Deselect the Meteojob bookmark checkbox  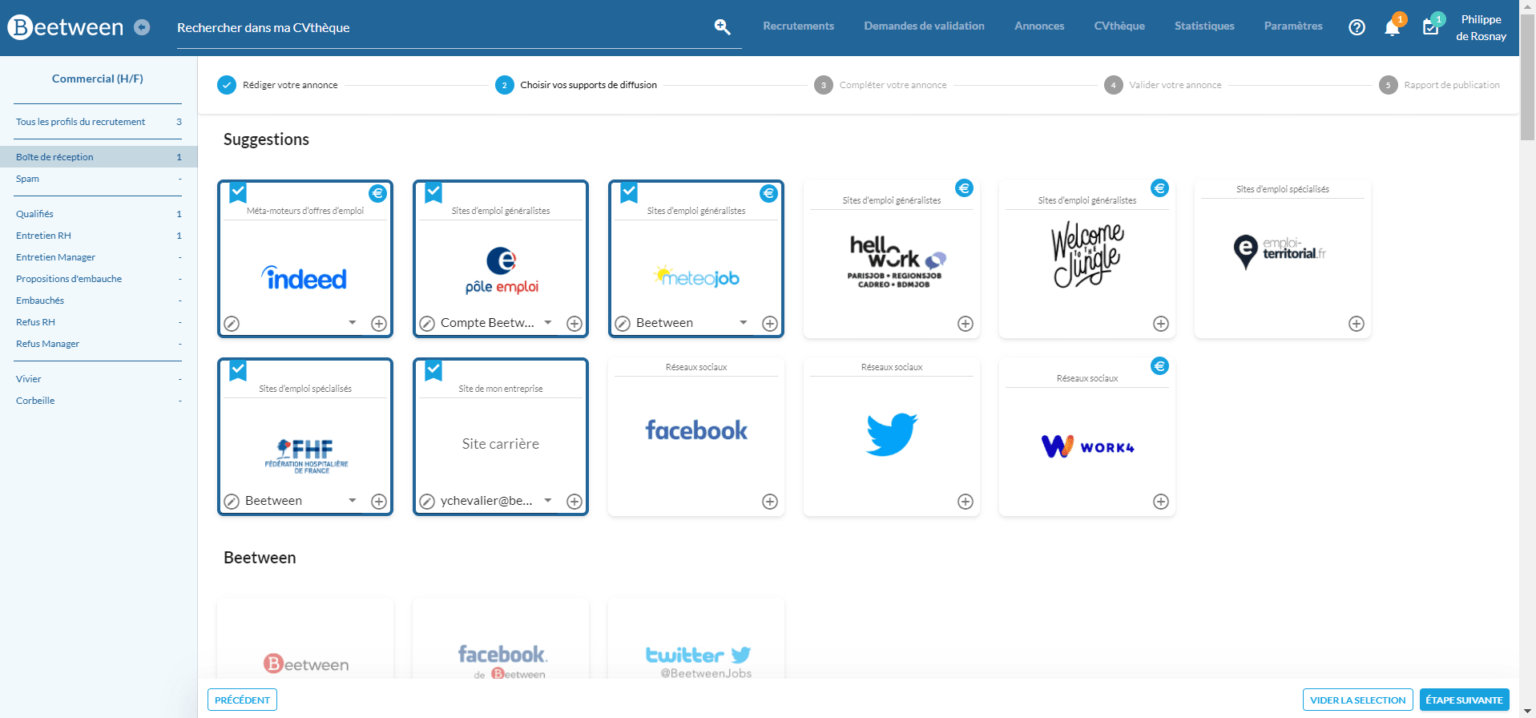tap(629, 192)
